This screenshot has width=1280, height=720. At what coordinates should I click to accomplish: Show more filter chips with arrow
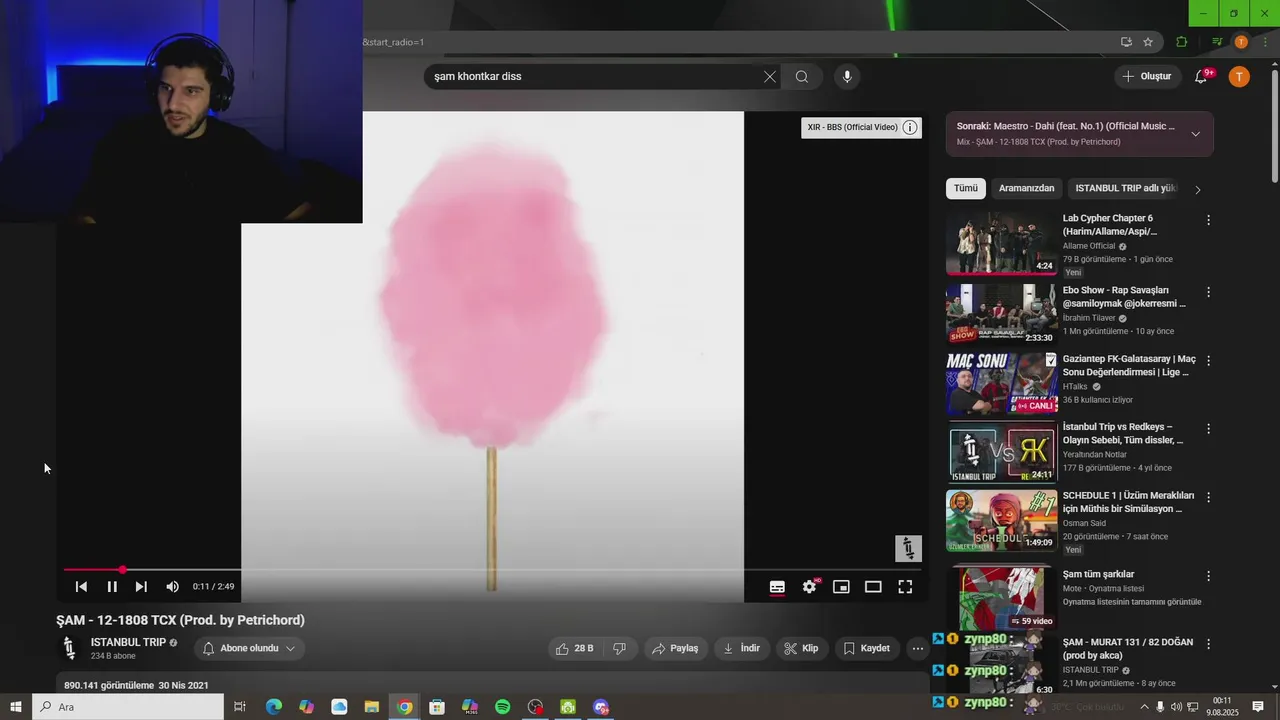pyautogui.click(x=1198, y=189)
